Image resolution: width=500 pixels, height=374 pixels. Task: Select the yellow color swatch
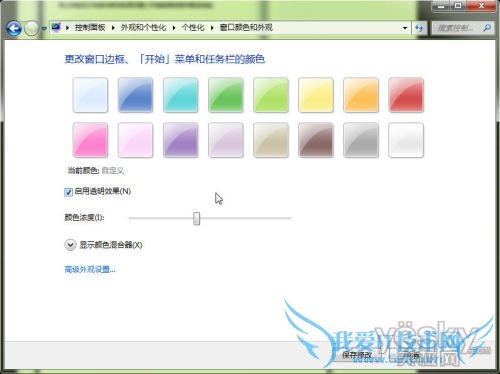tap(316, 95)
